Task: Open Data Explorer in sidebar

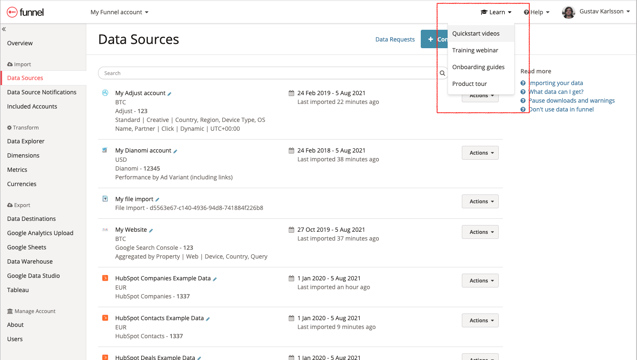Action: click(26, 141)
